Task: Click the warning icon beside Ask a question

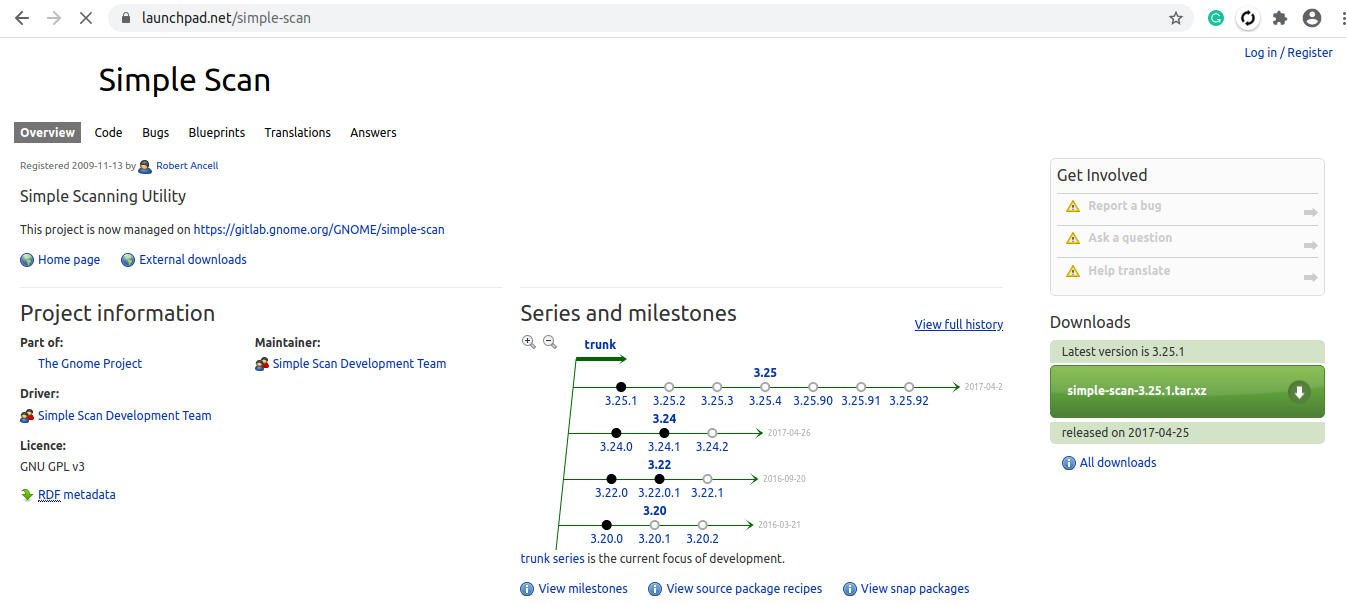Action: (x=1073, y=238)
